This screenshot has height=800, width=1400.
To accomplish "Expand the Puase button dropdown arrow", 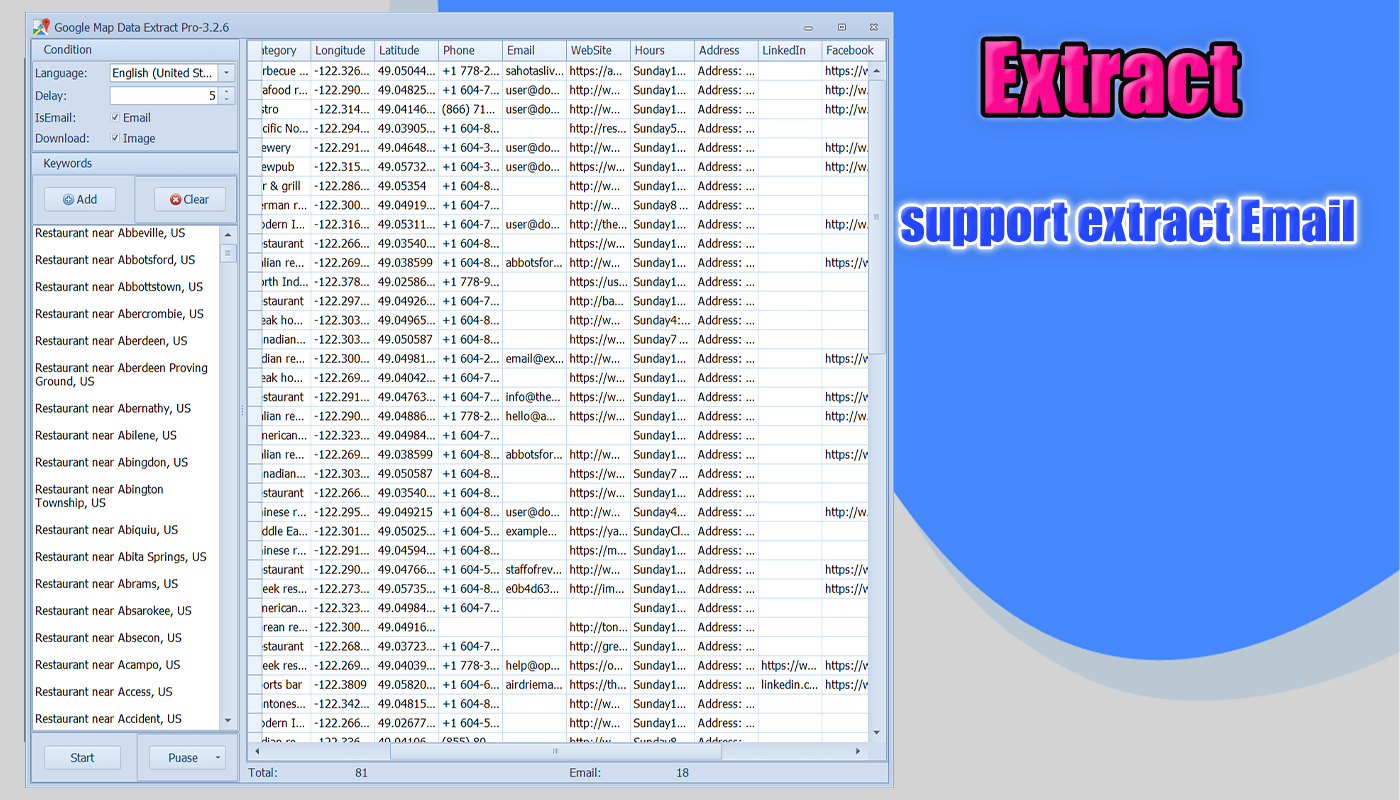I will [218, 758].
